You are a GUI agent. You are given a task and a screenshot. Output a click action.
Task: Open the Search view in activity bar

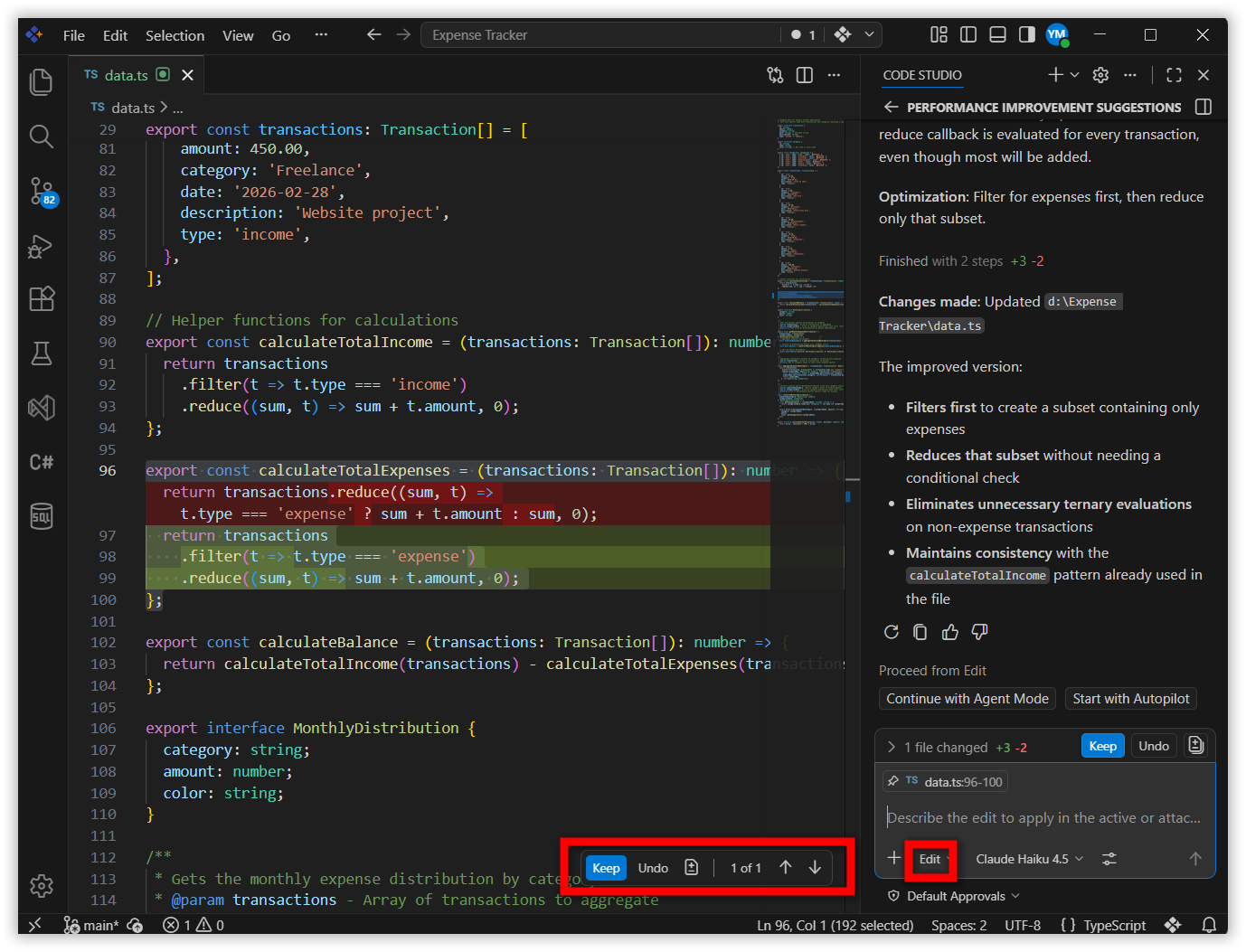point(42,137)
